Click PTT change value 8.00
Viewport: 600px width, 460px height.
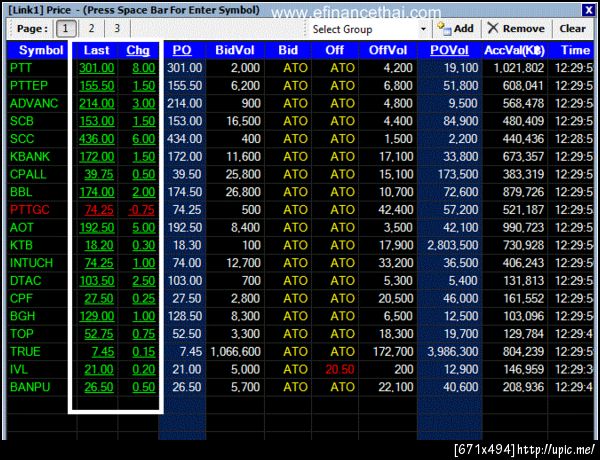point(143,68)
